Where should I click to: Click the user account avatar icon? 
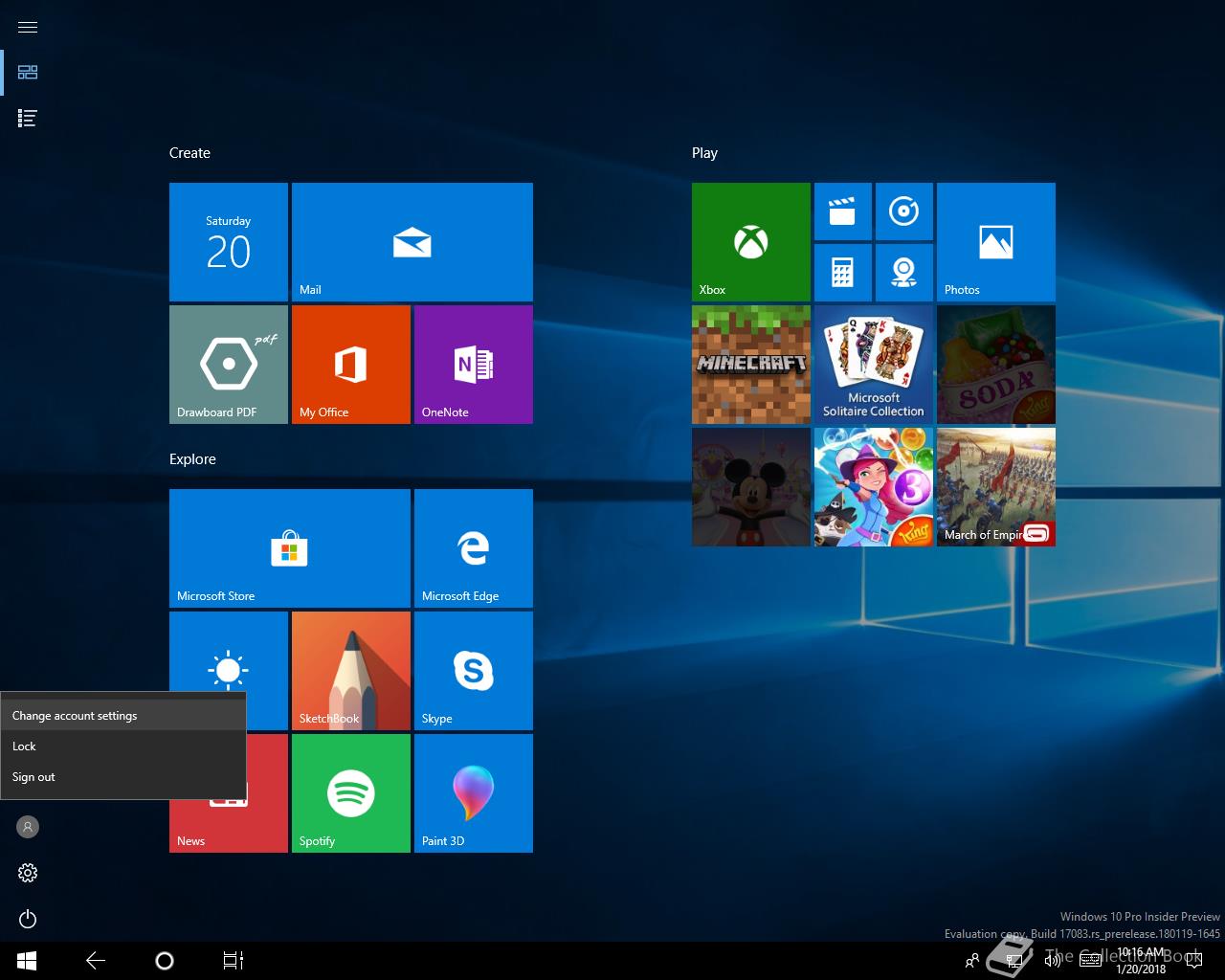[x=28, y=827]
